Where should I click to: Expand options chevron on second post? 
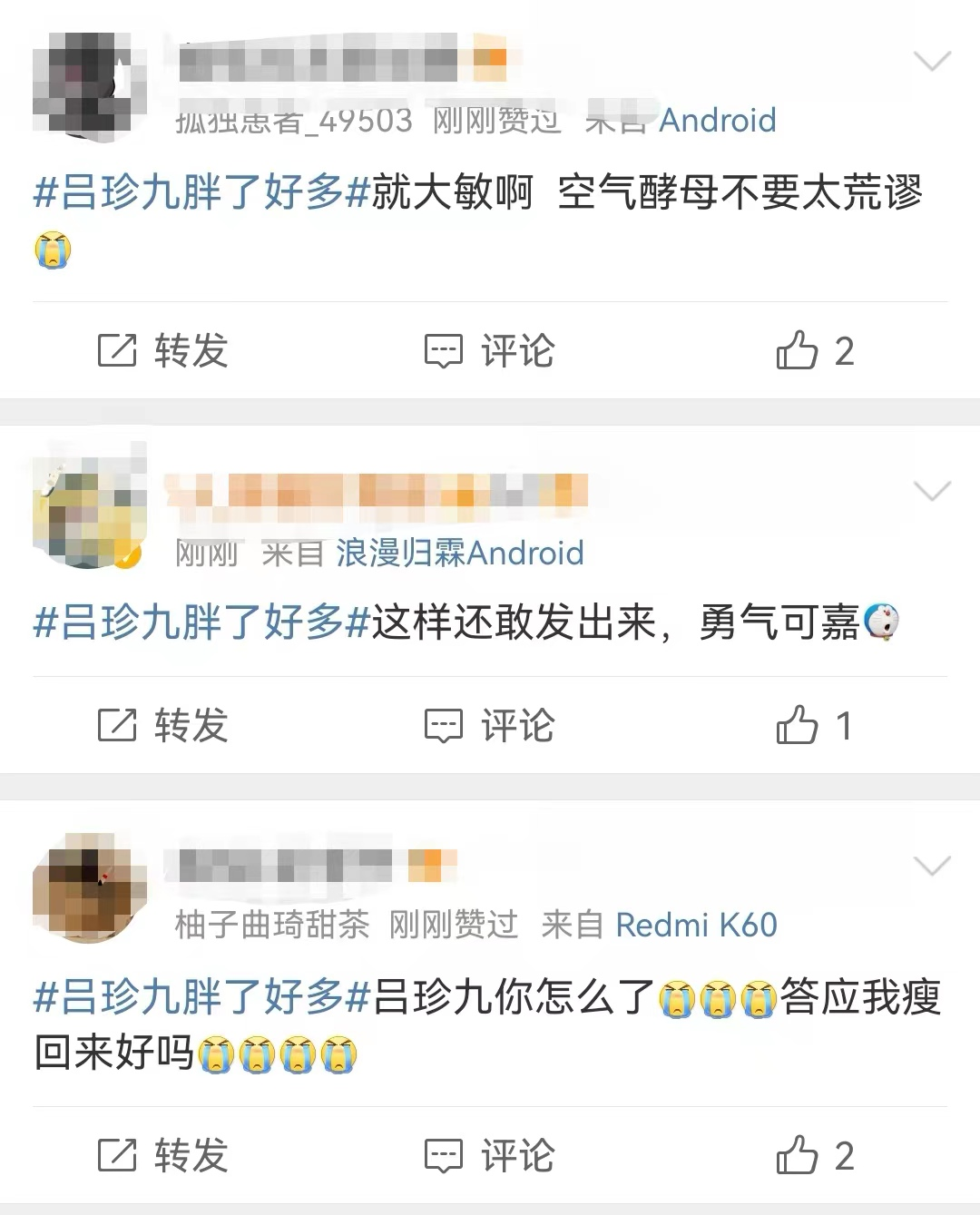point(932,492)
